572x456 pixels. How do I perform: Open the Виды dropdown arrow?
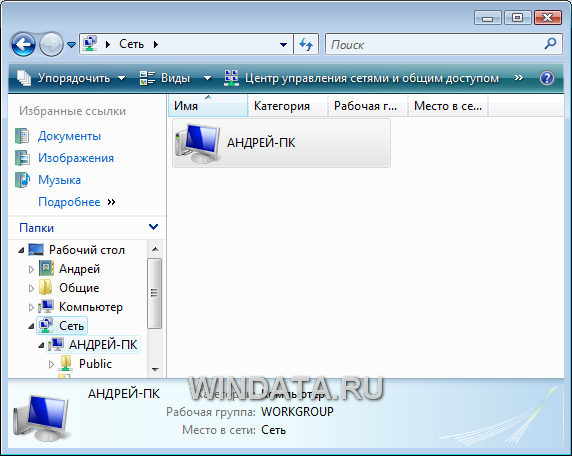207,78
